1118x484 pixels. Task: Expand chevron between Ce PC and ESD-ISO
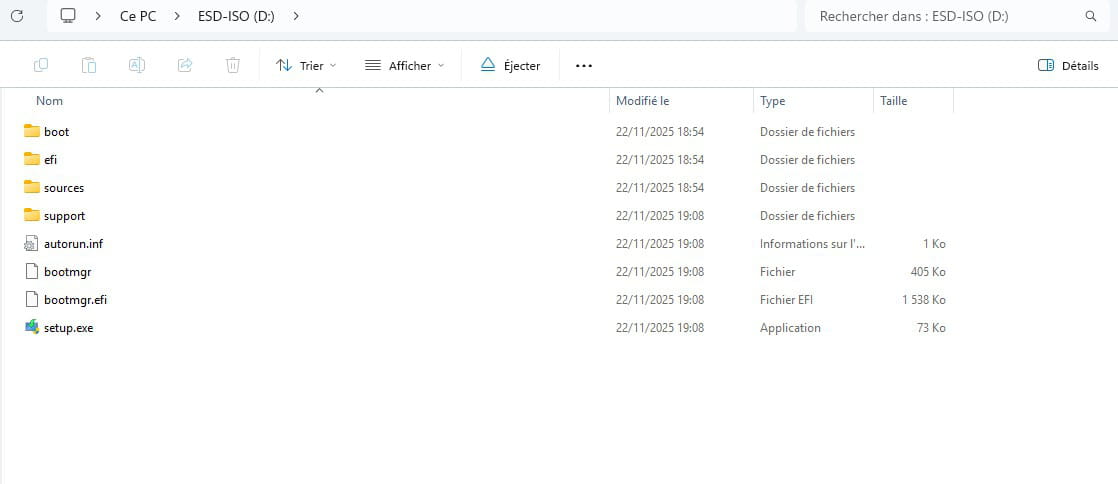(176, 16)
